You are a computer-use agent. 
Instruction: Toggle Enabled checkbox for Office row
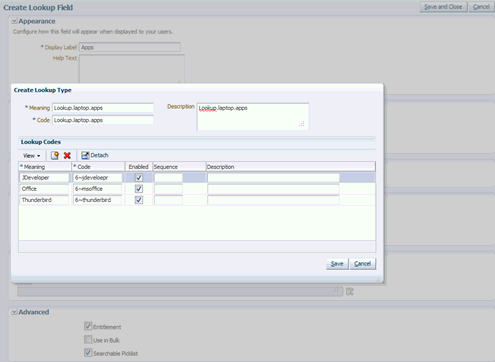139,189
